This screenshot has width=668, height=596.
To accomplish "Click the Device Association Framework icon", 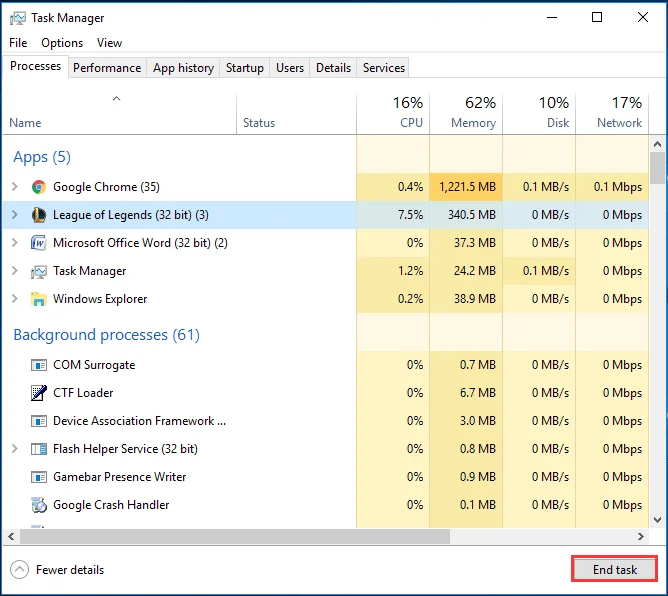I will coord(39,421).
